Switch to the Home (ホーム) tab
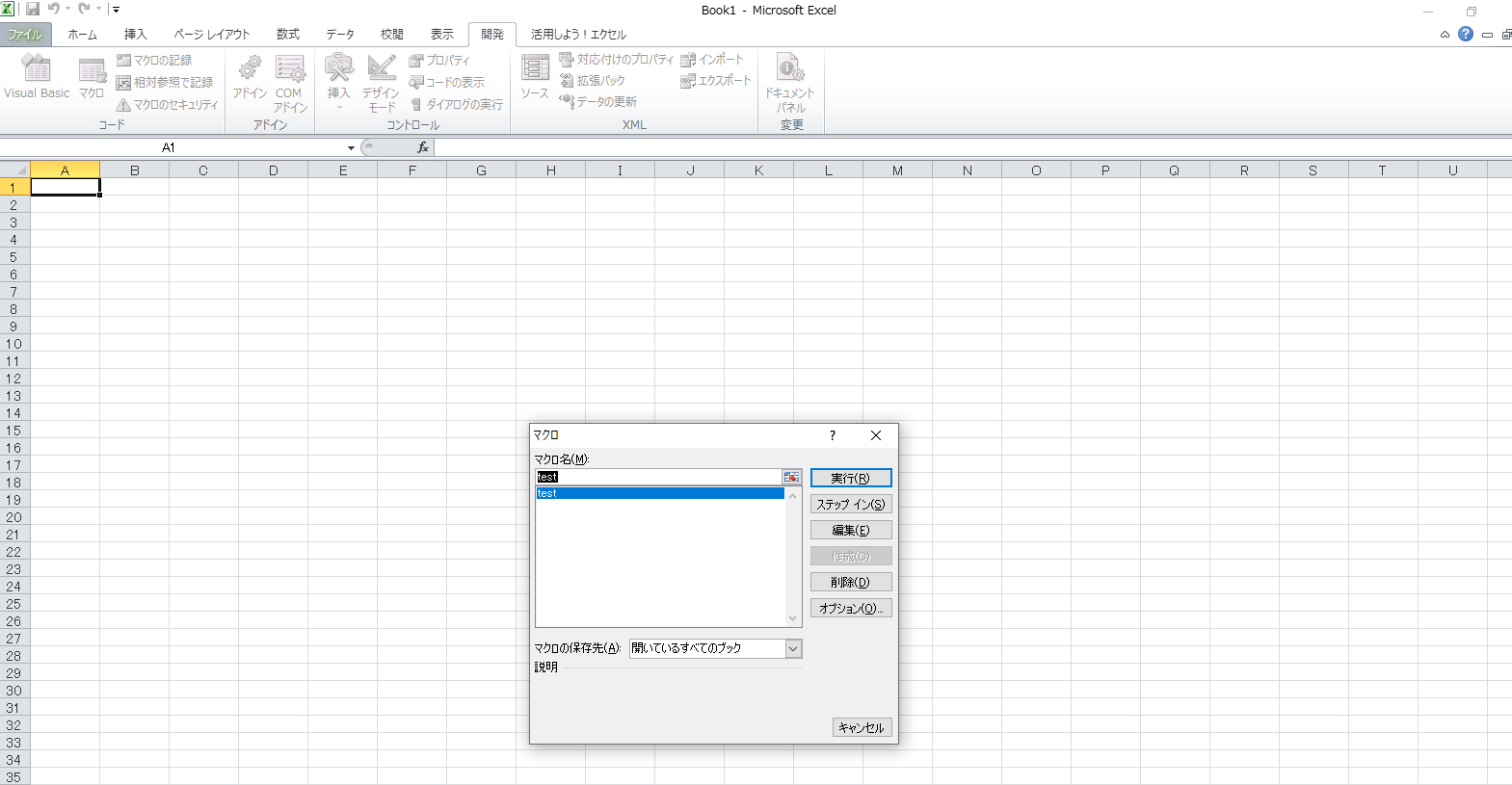The width and height of the screenshot is (1512, 785). click(x=82, y=35)
